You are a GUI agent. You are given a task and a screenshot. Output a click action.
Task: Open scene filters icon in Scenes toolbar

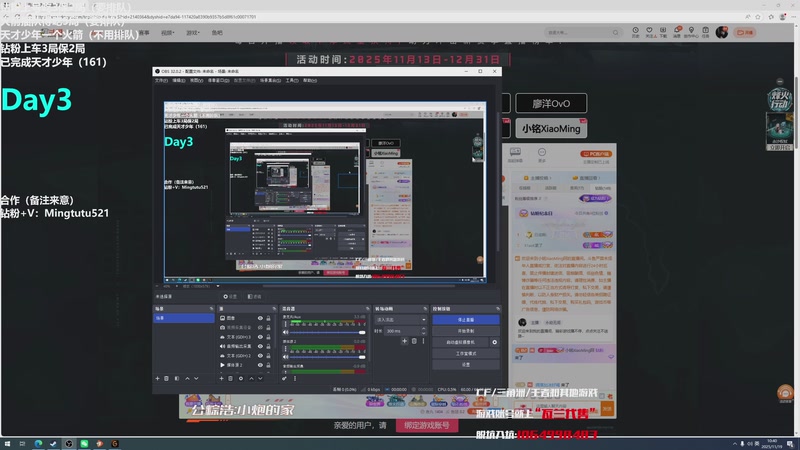177,379
